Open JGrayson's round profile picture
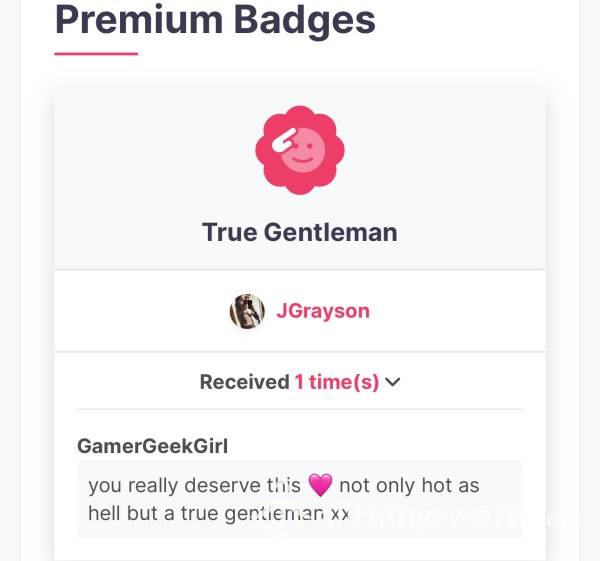This screenshot has width=600, height=561. click(x=247, y=311)
